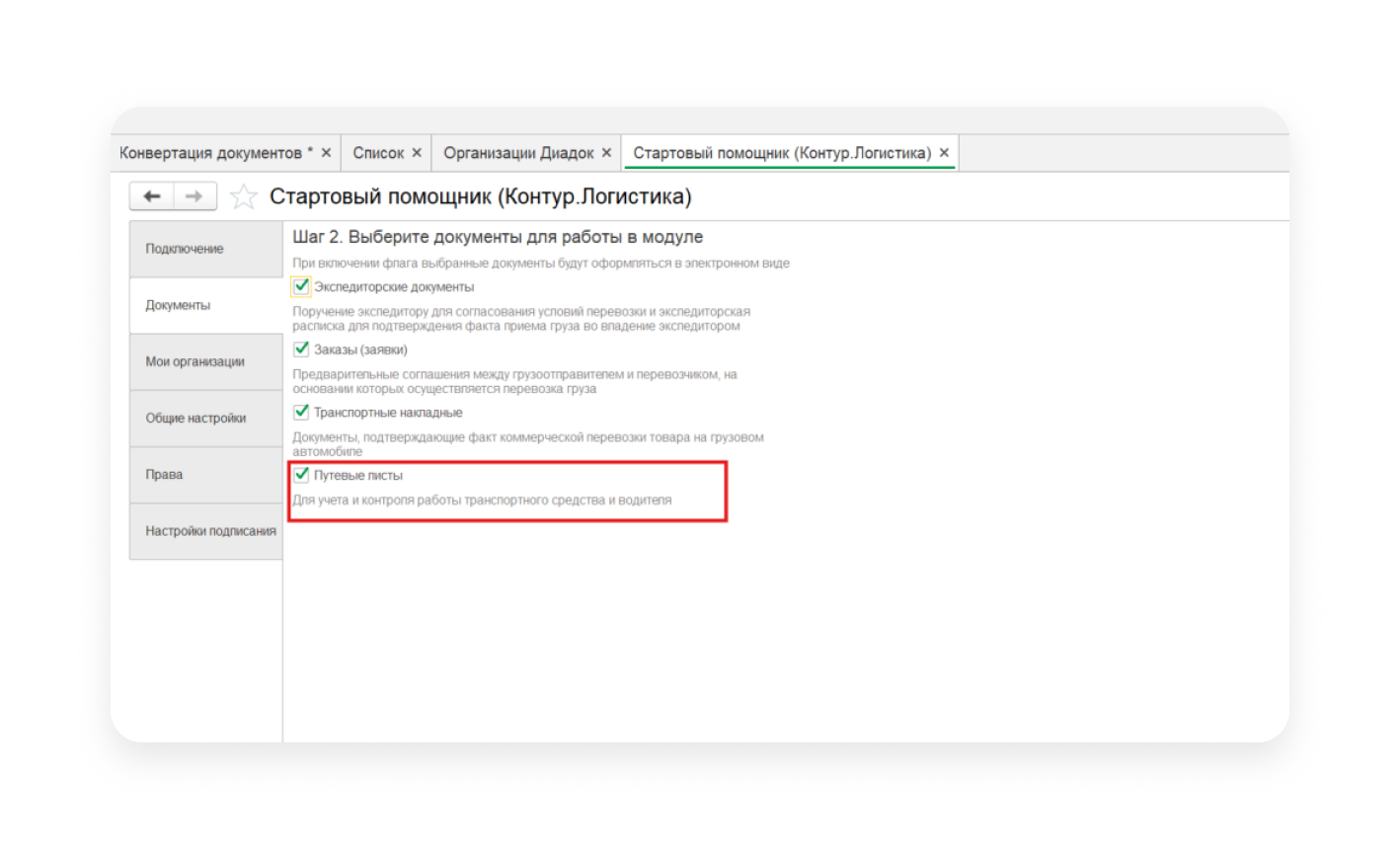Click the Путевые листы label
The width and height of the screenshot is (1400, 849).
coord(358,476)
